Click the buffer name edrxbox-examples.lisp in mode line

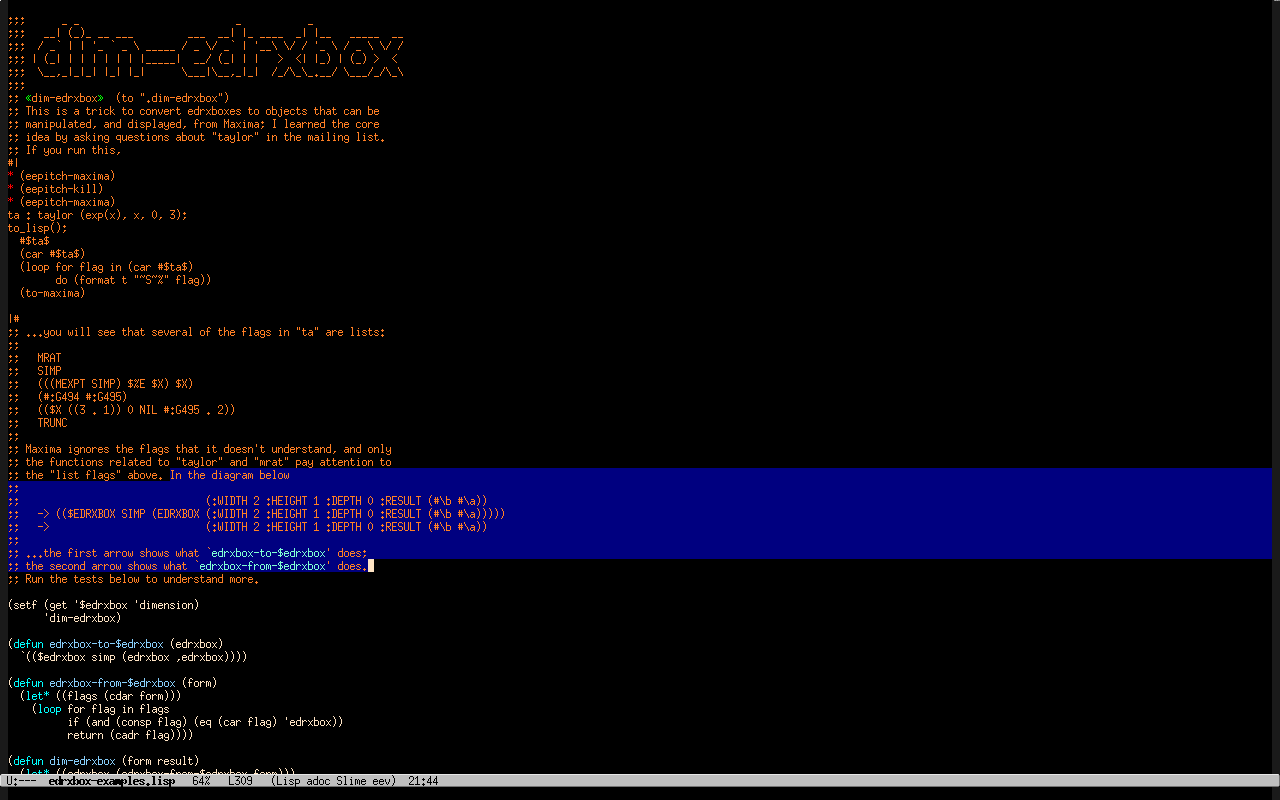click(111, 781)
